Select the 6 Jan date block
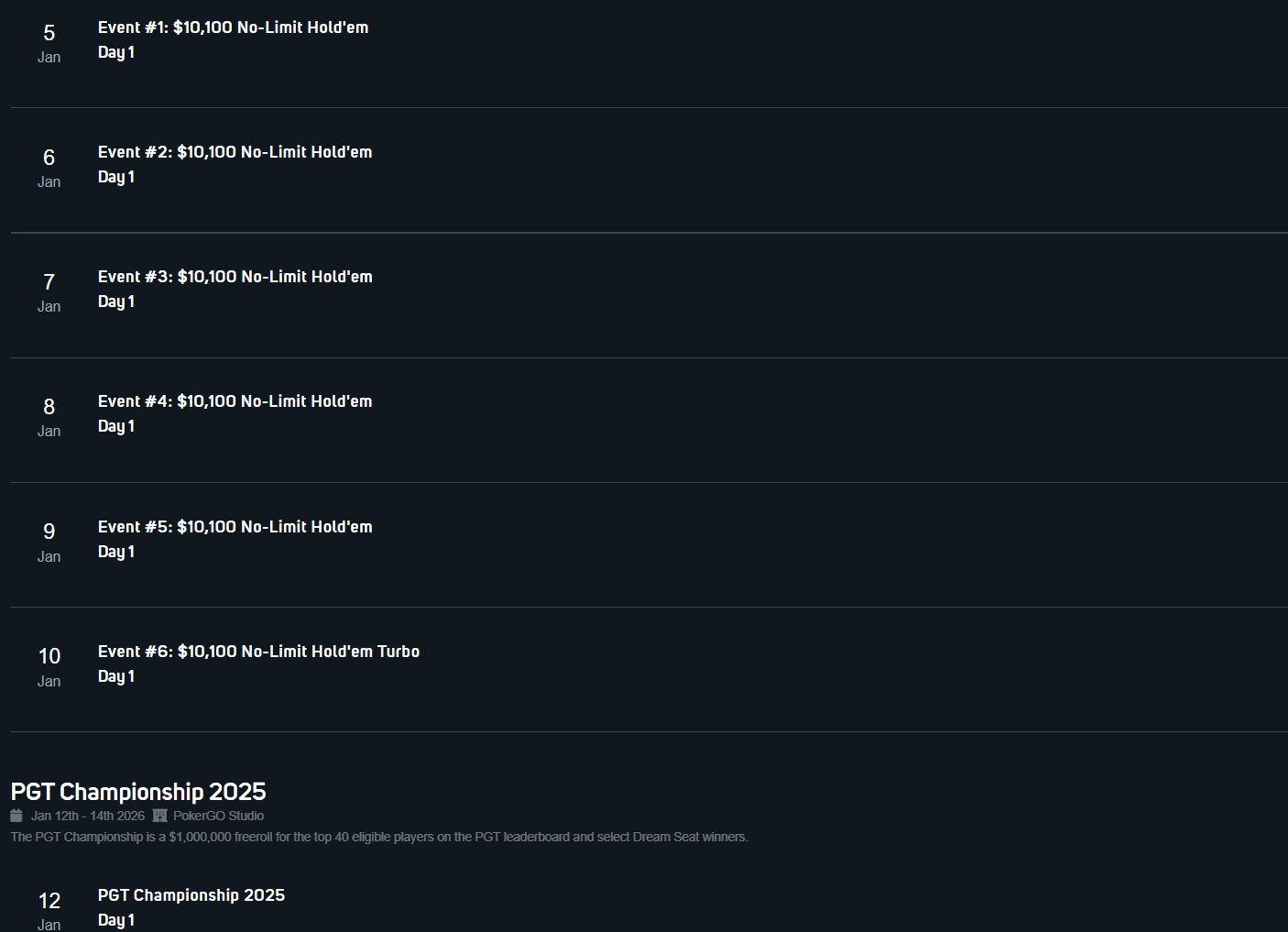 (x=49, y=167)
